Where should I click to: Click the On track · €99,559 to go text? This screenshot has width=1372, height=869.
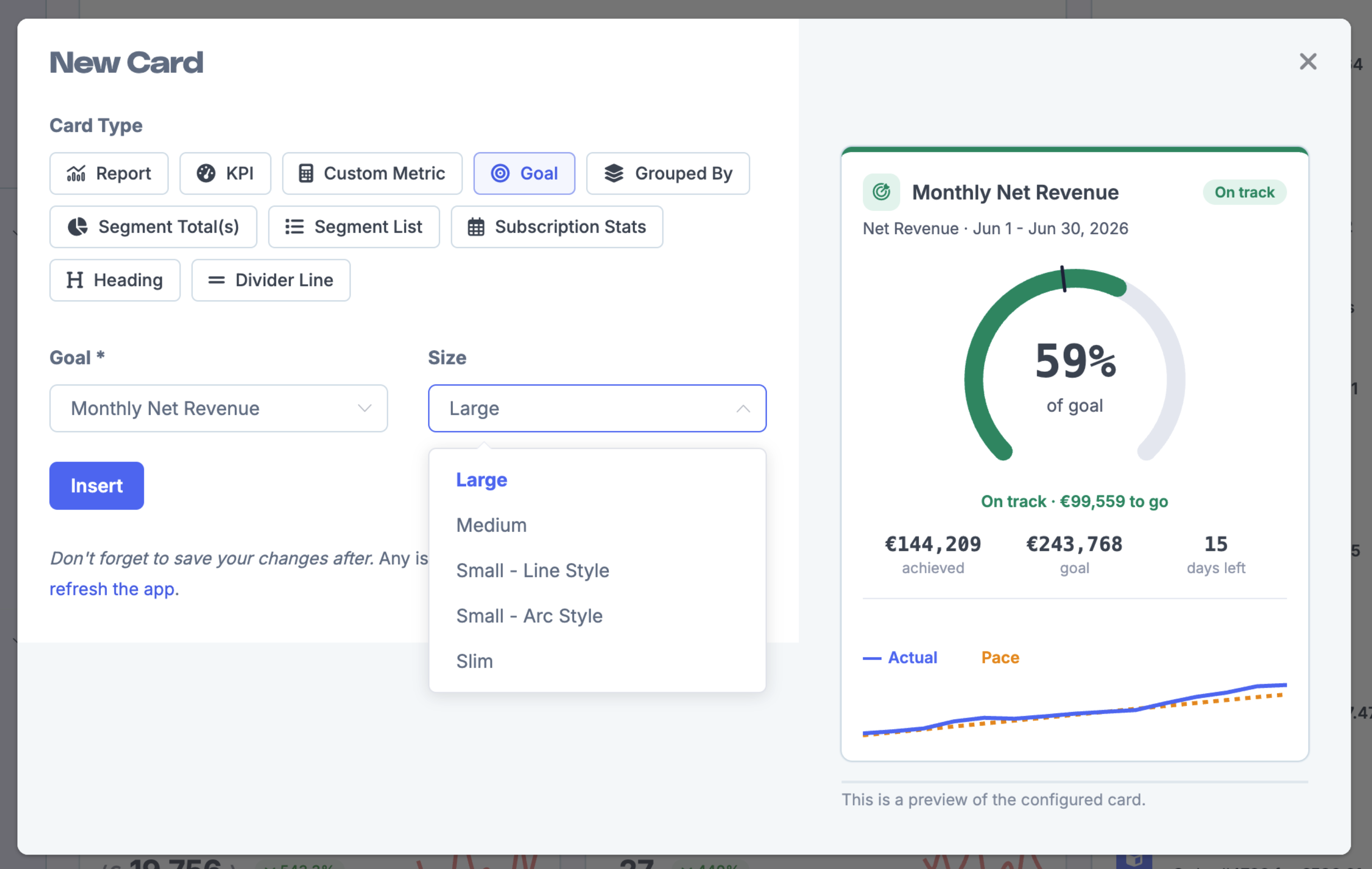click(1074, 502)
